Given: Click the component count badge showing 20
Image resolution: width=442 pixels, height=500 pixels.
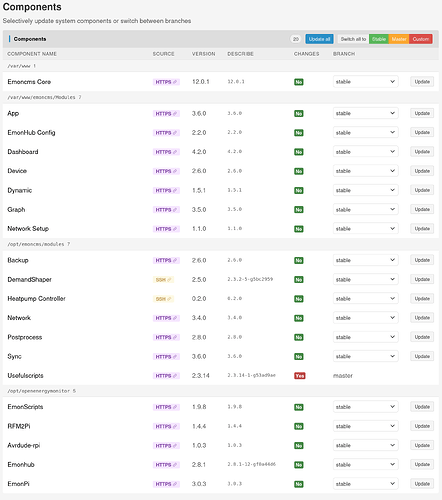Looking at the screenshot, I should 295,39.
